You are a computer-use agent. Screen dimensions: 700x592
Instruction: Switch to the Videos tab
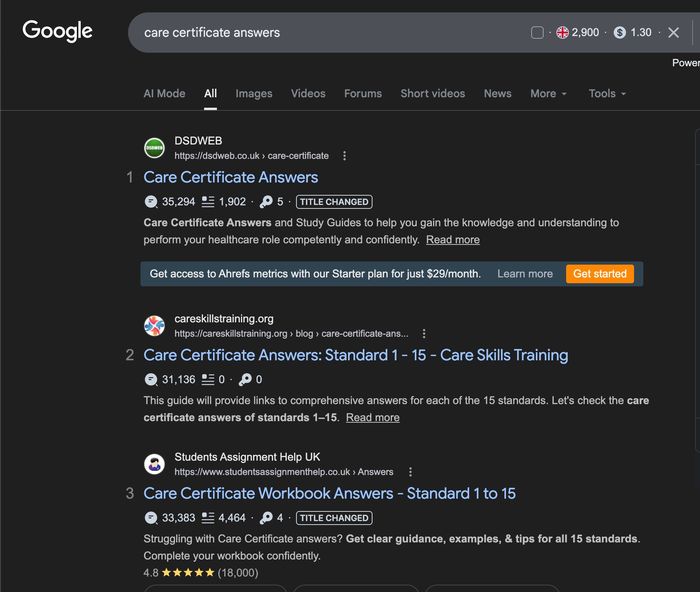[x=308, y=94]
